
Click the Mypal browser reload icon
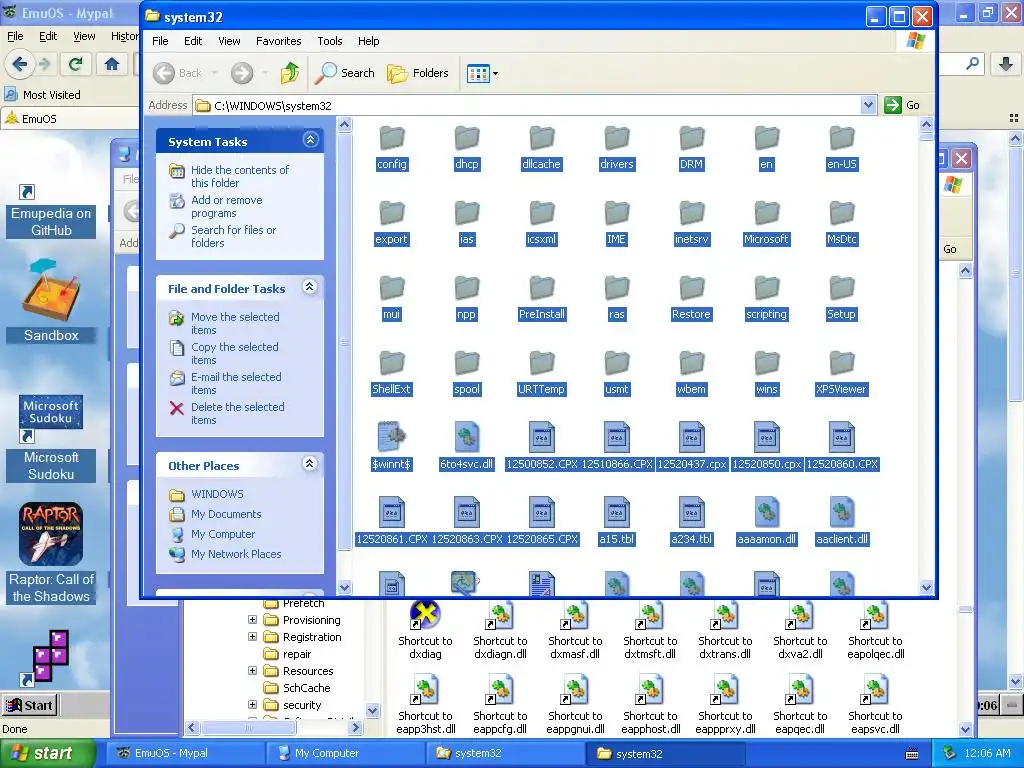click(x=76, y=64)
